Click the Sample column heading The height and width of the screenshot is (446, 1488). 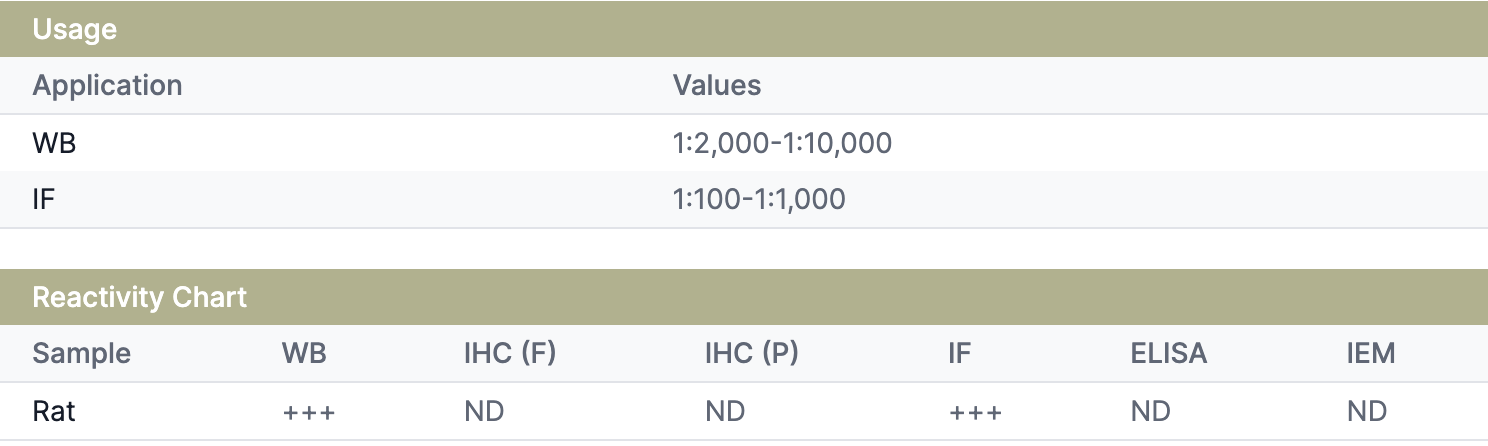[82, 354]
